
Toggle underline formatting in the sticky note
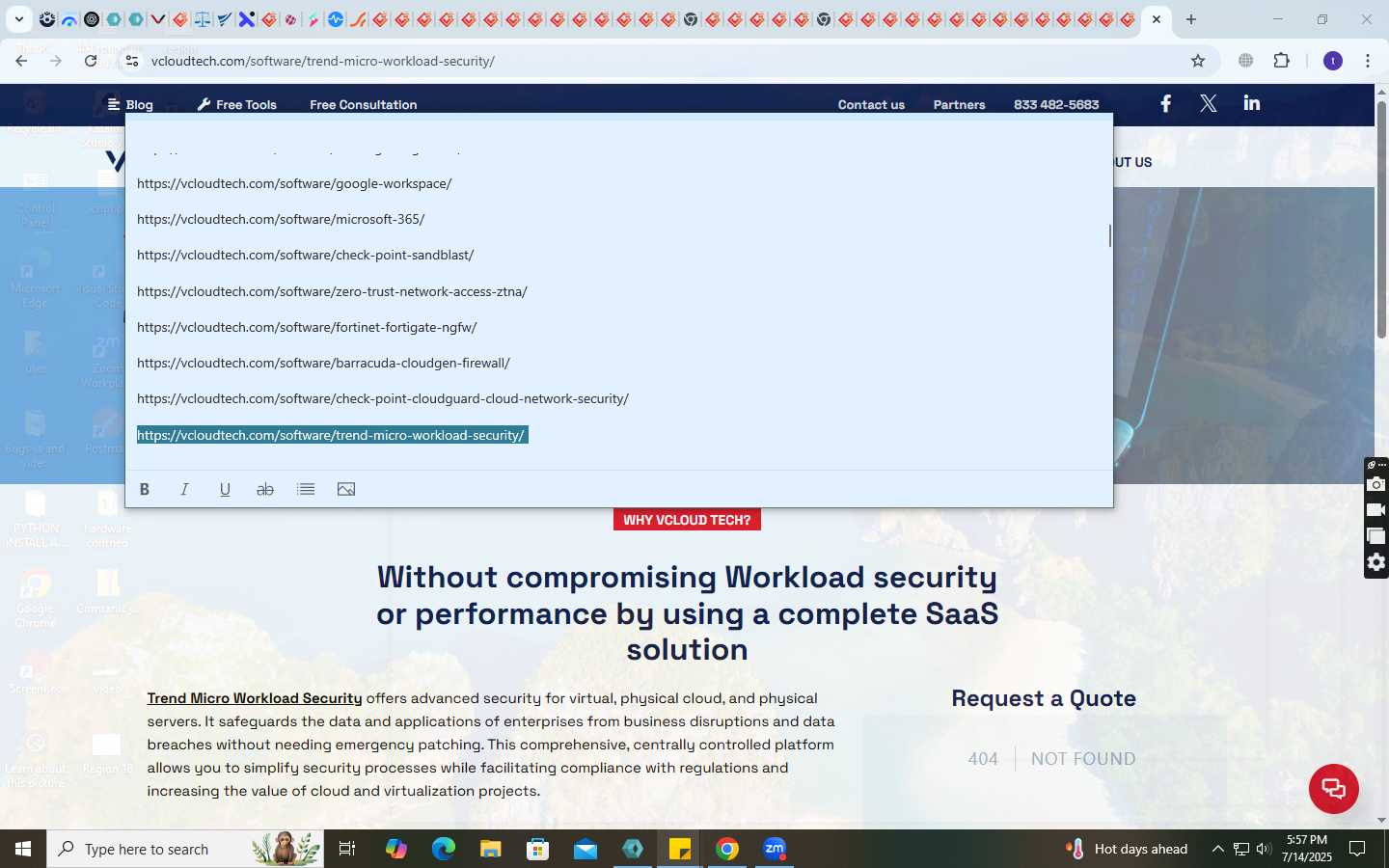(x=225, y=489)
